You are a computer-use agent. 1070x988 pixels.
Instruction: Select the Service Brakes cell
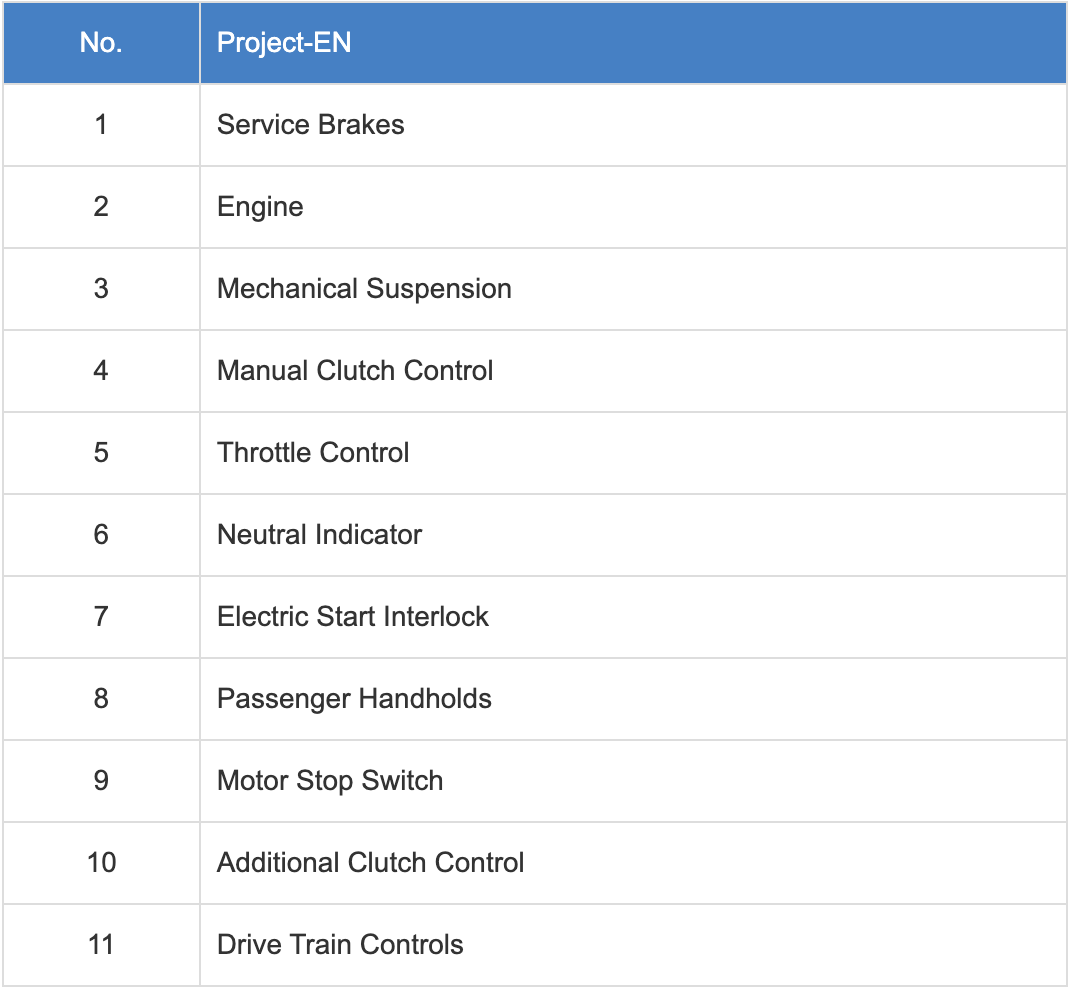point(633,125)
